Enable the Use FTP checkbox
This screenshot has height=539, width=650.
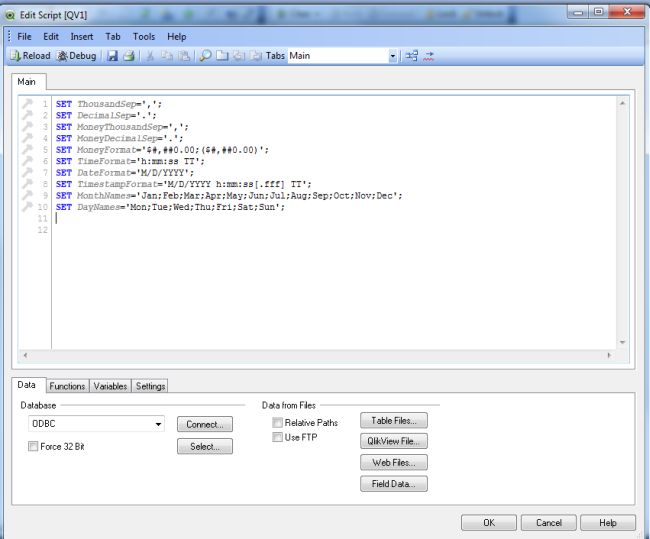click(x=277, y=437)
